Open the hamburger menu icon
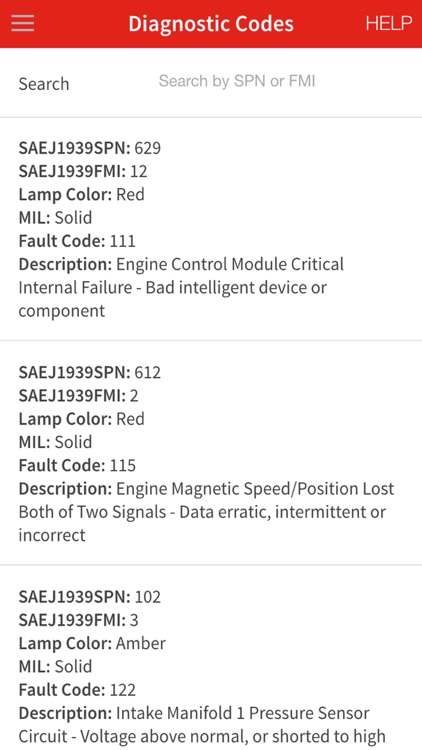Screen dimensions: 422x750 pyautogui.click(x=22, y=23)
